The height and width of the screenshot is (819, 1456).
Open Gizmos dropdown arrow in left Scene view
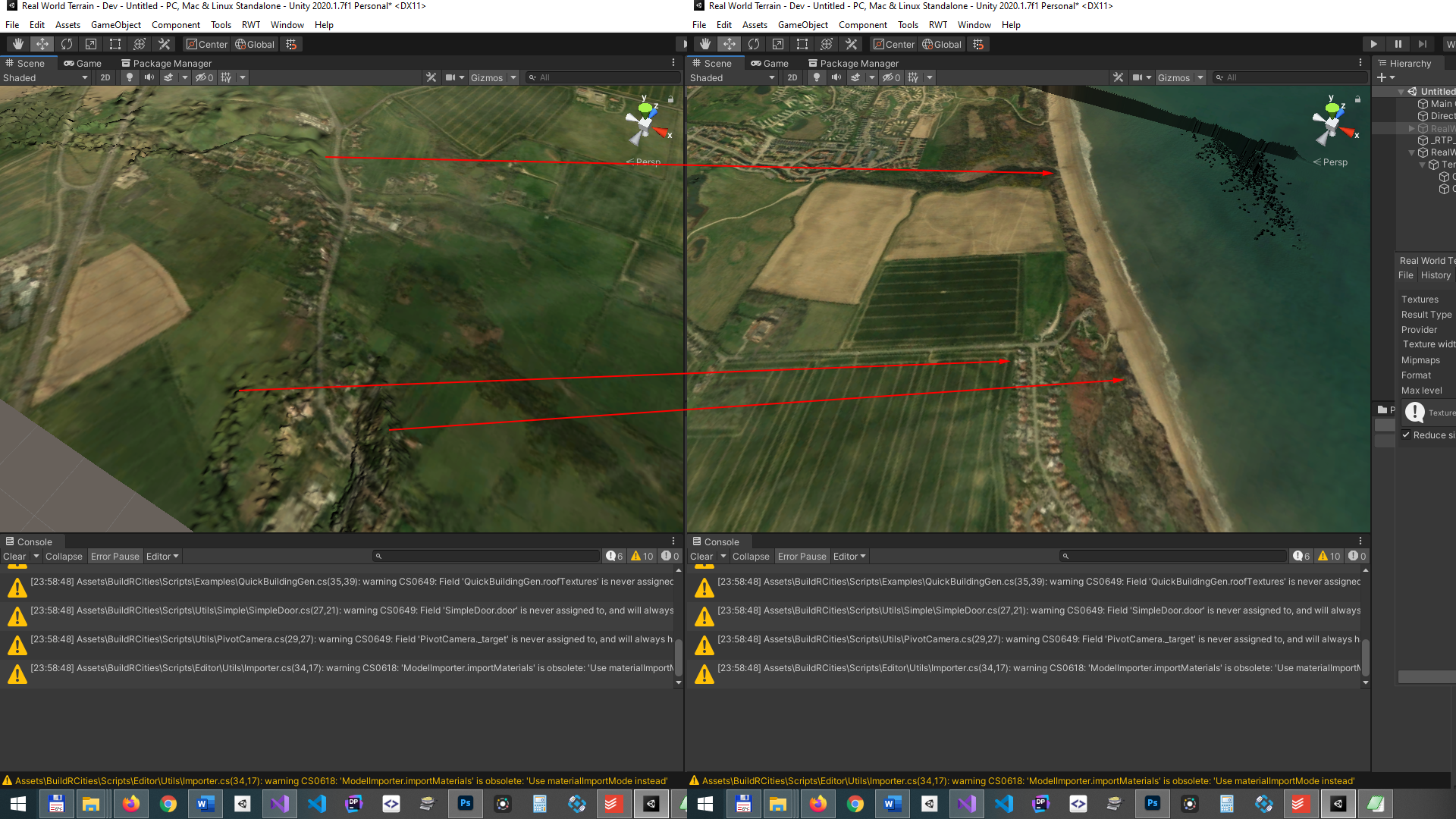[513, 77]
